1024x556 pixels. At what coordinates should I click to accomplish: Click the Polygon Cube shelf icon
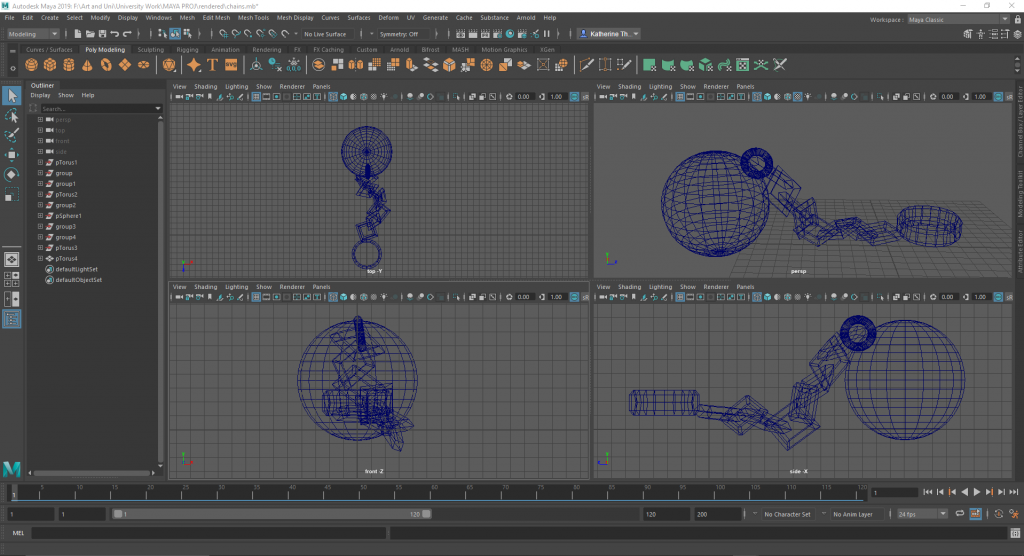coord(51,65)
